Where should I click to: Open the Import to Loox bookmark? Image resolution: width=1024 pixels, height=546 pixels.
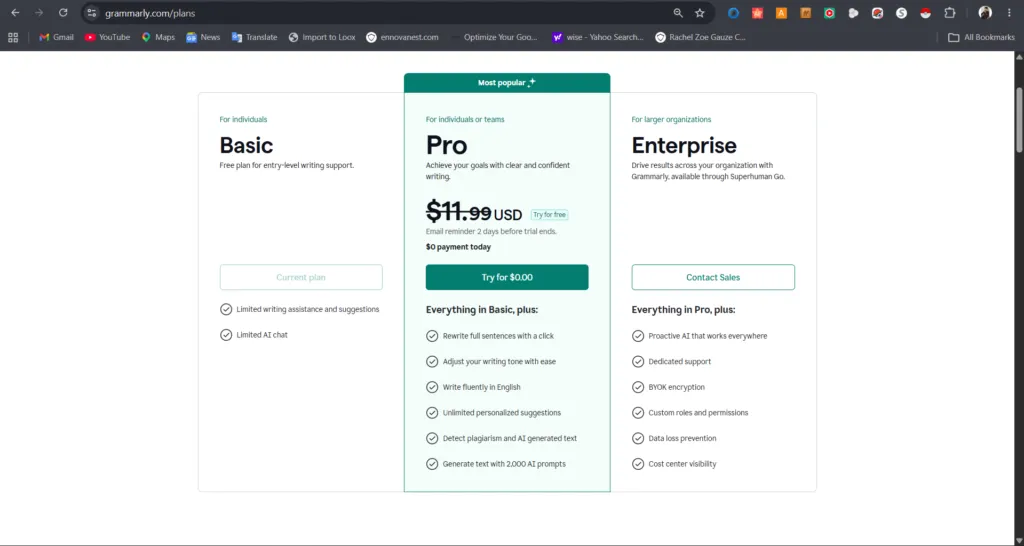[322, 37]
